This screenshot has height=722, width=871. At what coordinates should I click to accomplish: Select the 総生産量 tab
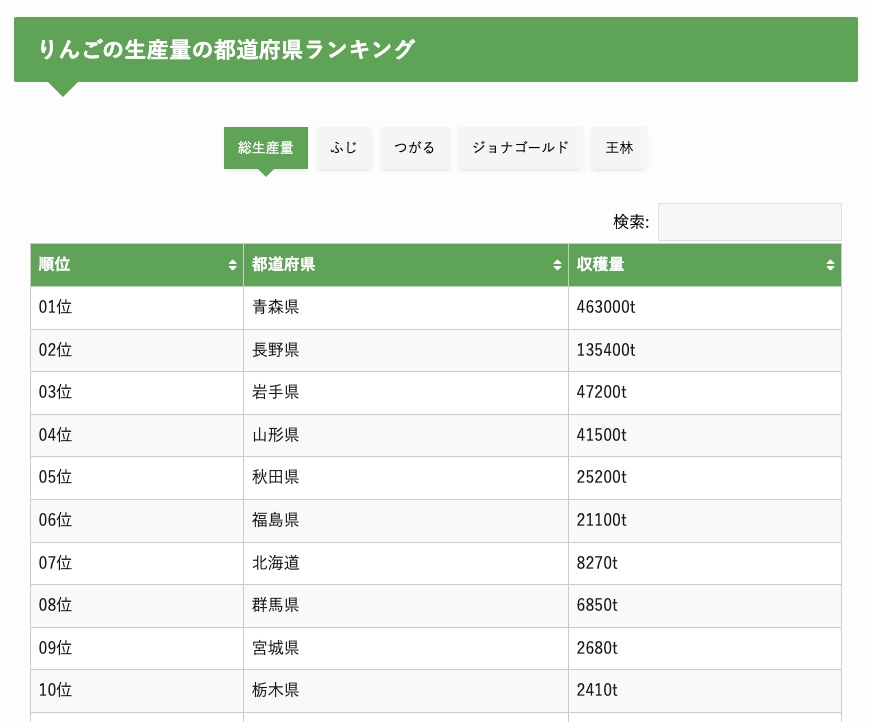coord(266,148)
